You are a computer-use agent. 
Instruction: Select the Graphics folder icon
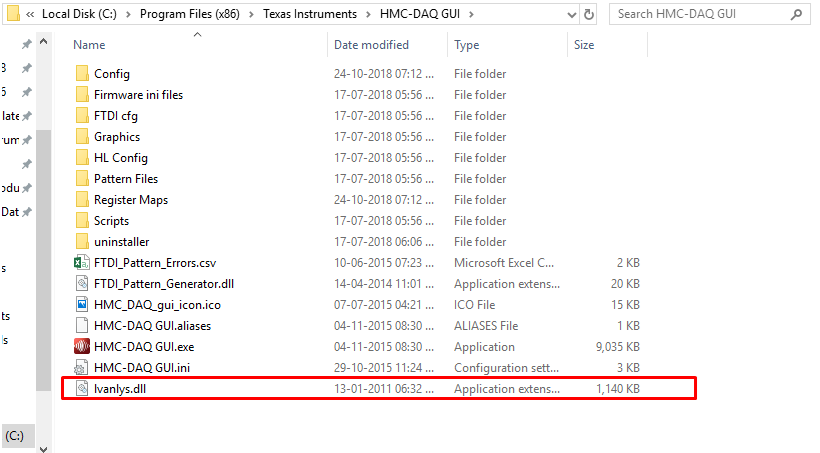pyautogui.click(x=82, y=136)
